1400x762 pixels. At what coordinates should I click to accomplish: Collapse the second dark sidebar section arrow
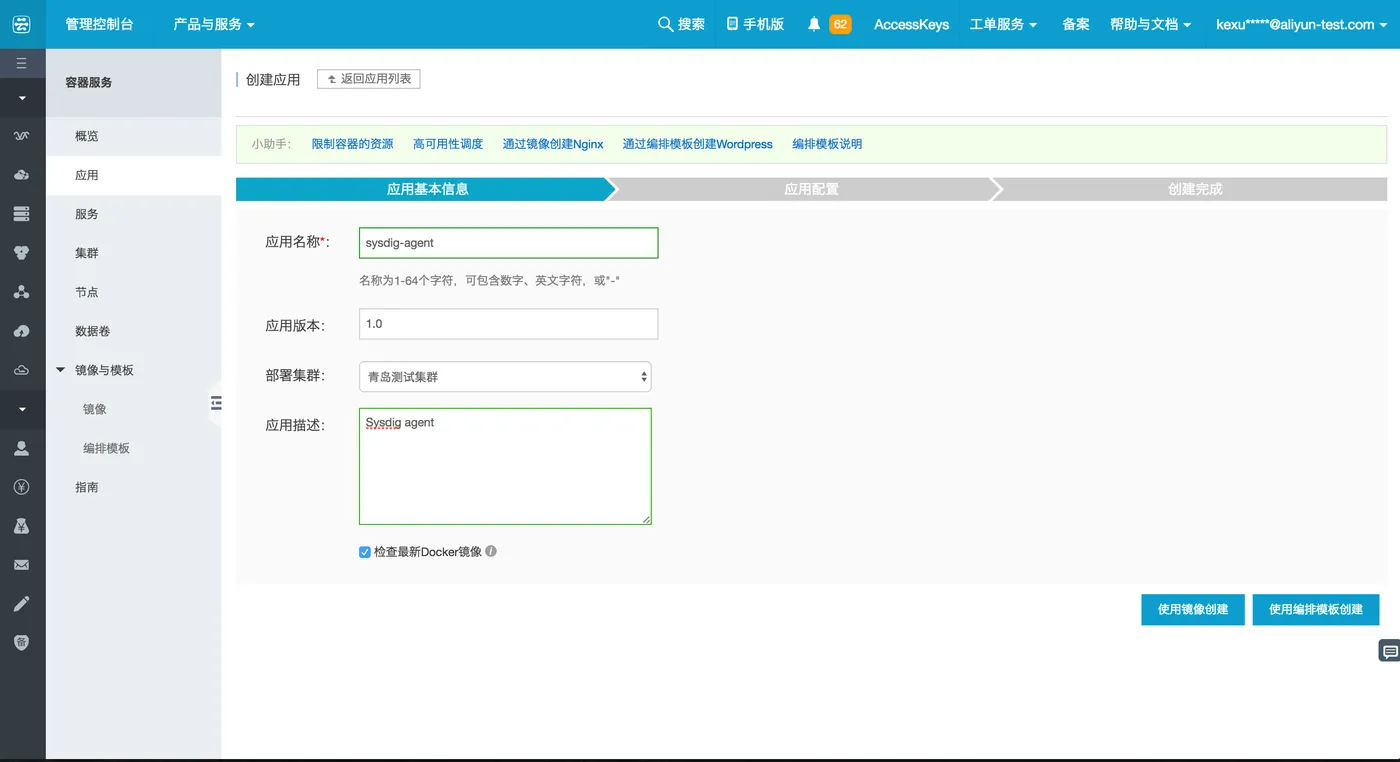(22, 409)
